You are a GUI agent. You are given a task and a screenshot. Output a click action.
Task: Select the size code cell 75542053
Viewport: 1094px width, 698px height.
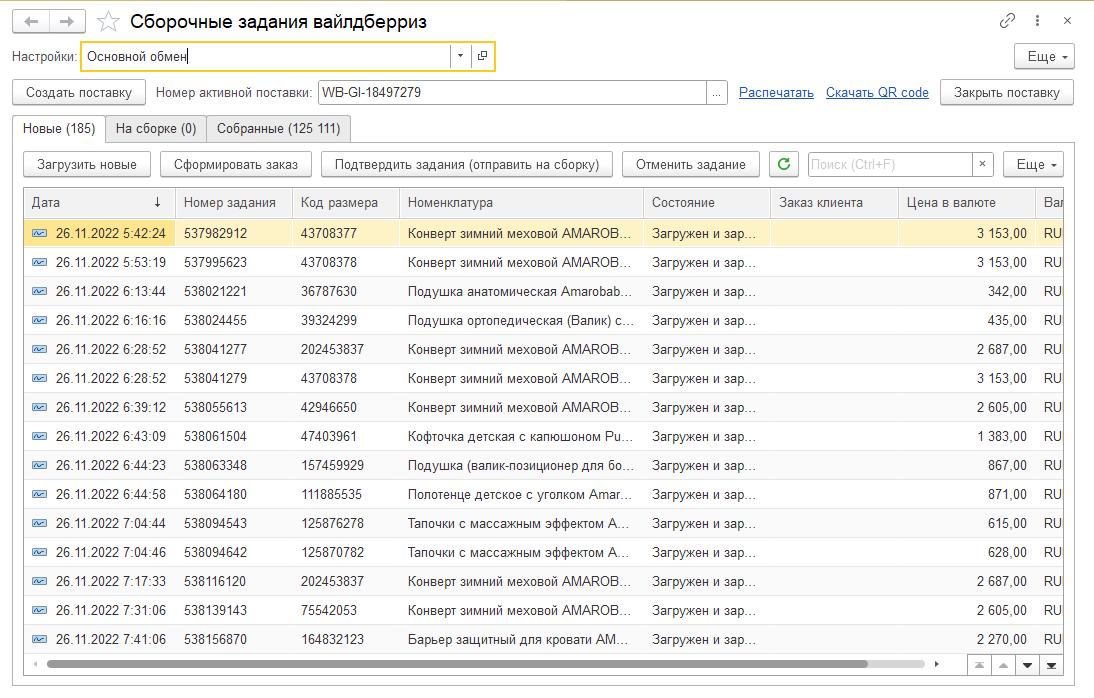pyautogui.click(x=345, y=610)
